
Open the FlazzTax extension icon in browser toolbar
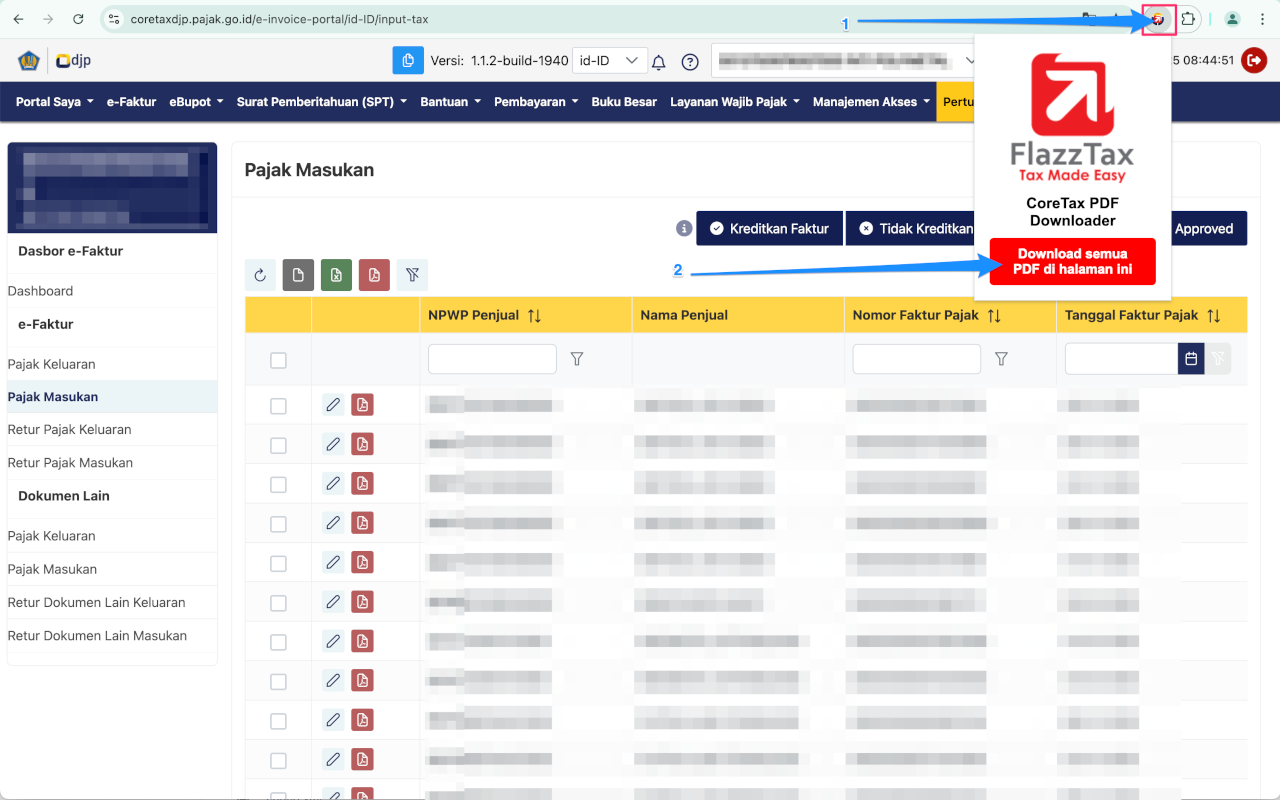1158,18
